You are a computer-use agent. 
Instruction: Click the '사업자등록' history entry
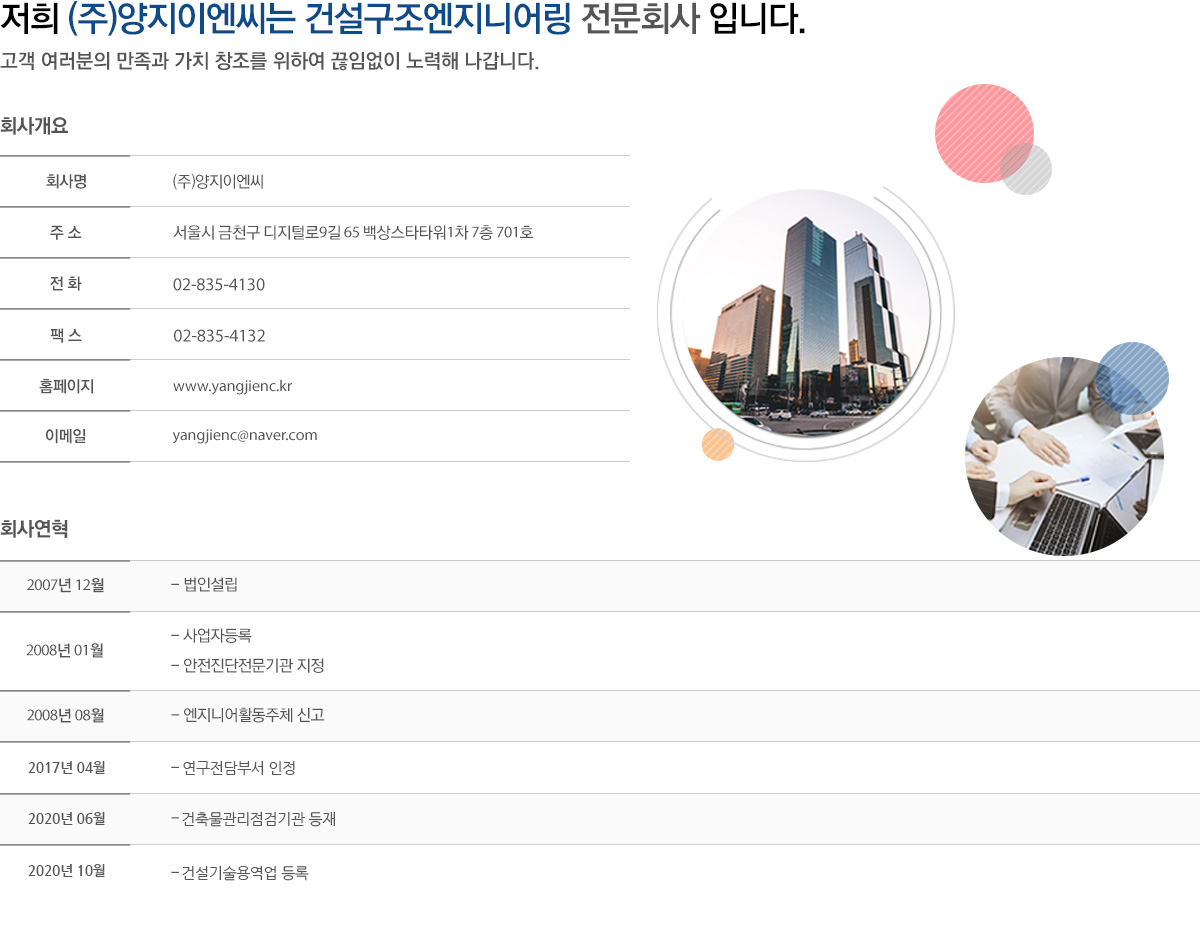211,635
